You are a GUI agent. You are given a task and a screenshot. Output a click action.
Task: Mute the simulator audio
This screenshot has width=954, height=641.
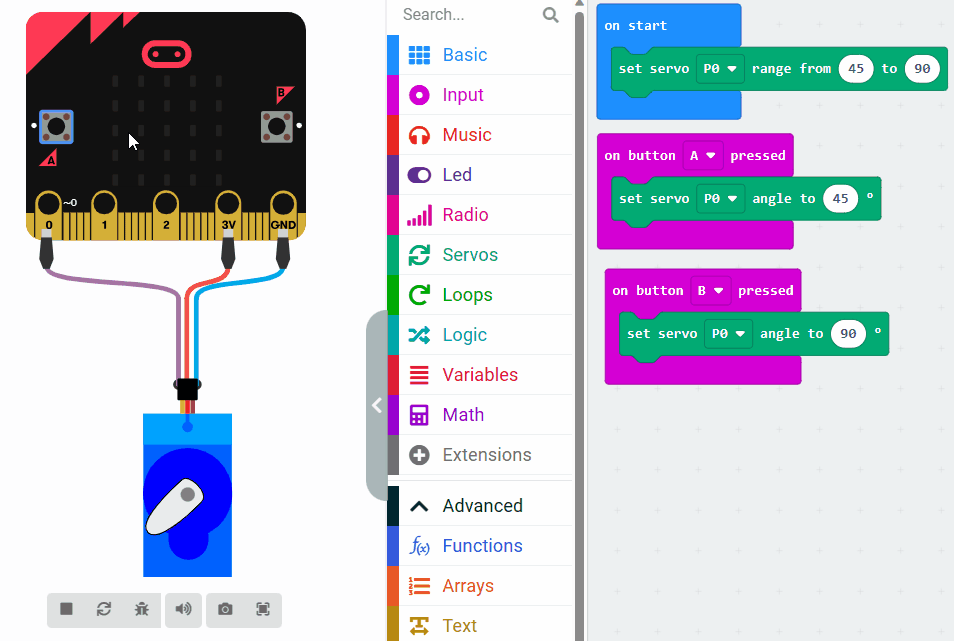pyautogui.click(x=184, y=609)
